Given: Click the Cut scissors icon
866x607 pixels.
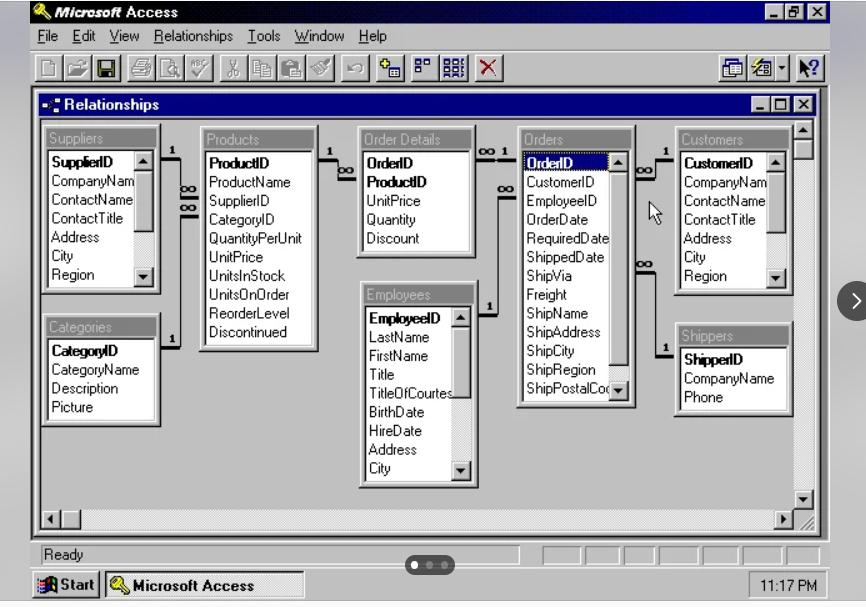Looking at the screenshot, I should coord(233,68).
